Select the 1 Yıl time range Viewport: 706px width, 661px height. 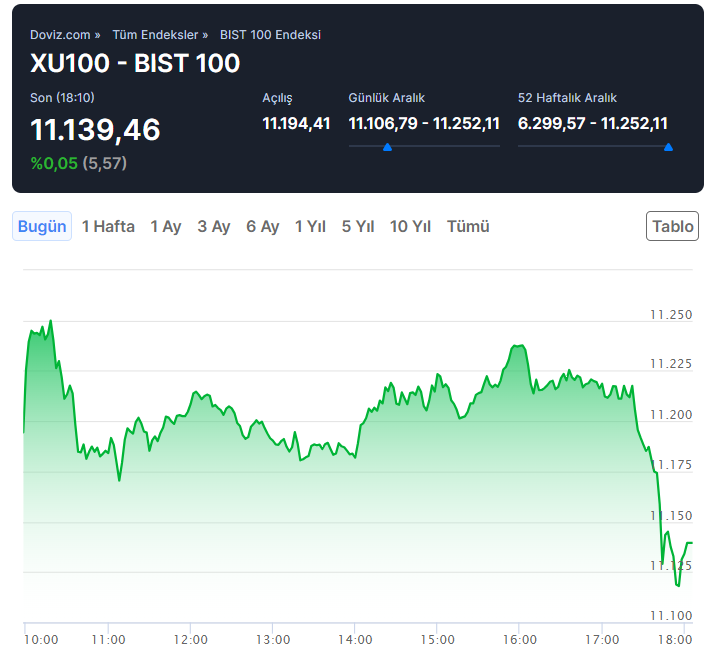coord(310,226)
